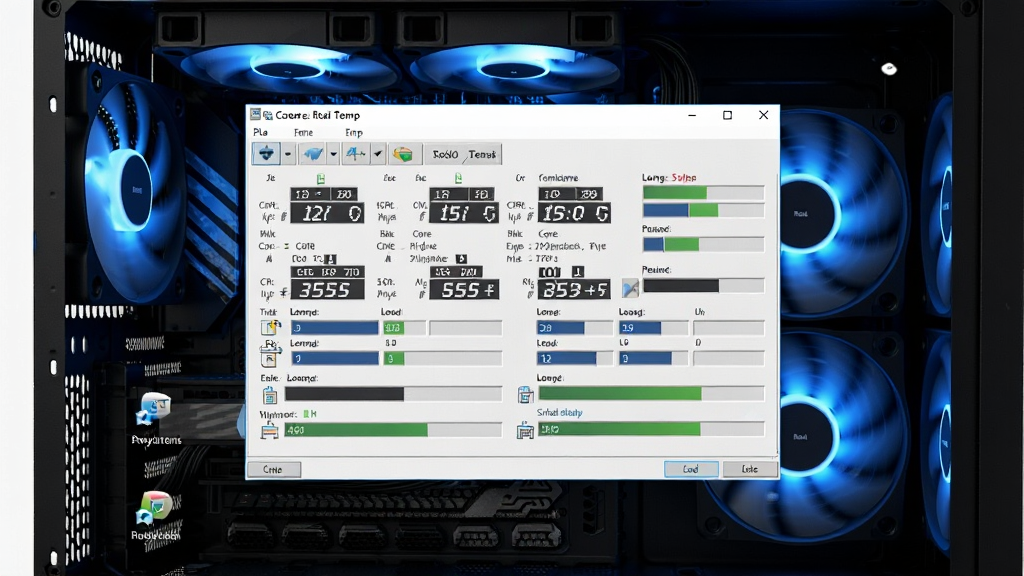Click the Loamat black load bar
1024x576 pixels.
coord(393,394)
